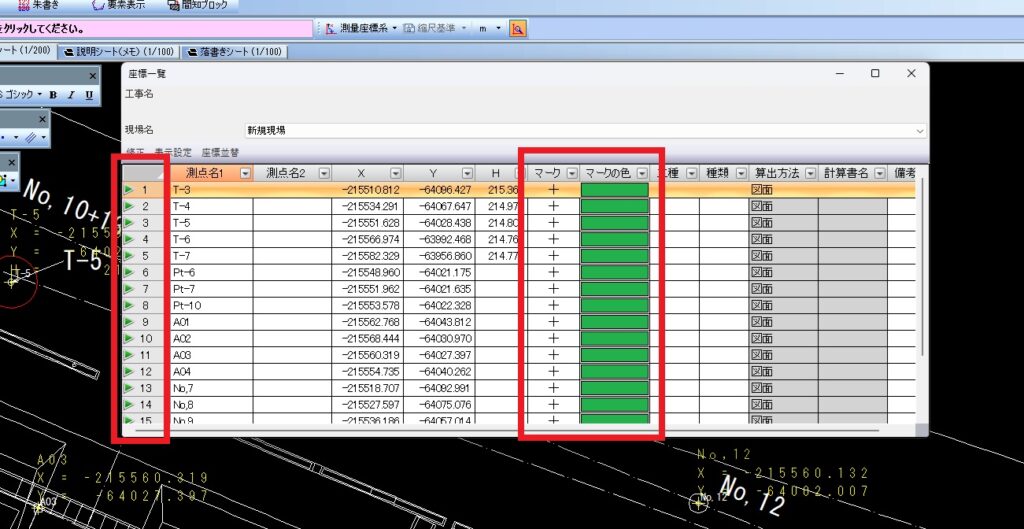Open the マークの色 column filter dropdown
Screen dimensions: 1024x529
click(642, 173)
